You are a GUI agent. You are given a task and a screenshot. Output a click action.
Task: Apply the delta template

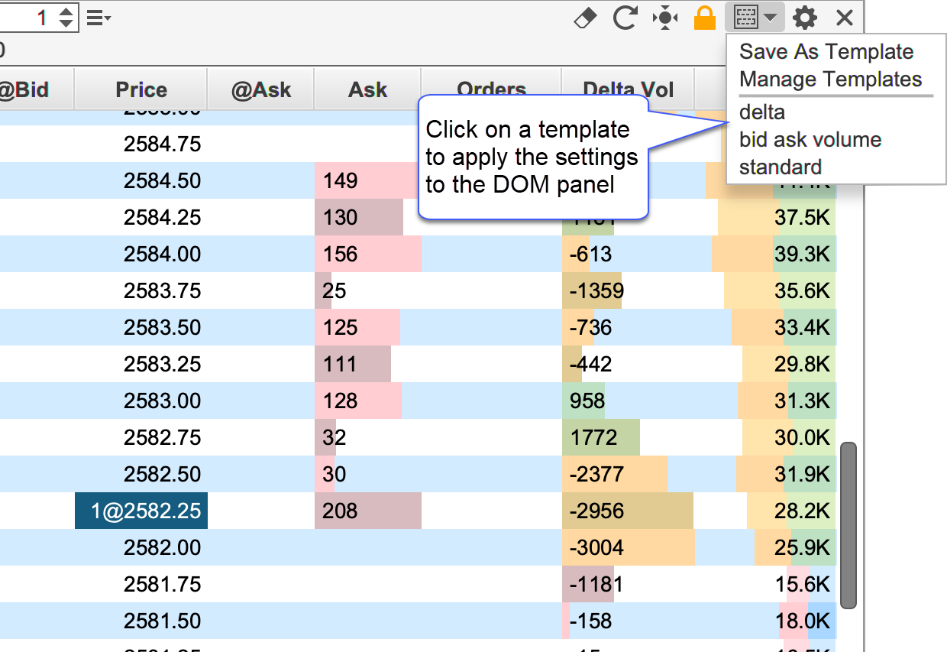click(762, 112)
